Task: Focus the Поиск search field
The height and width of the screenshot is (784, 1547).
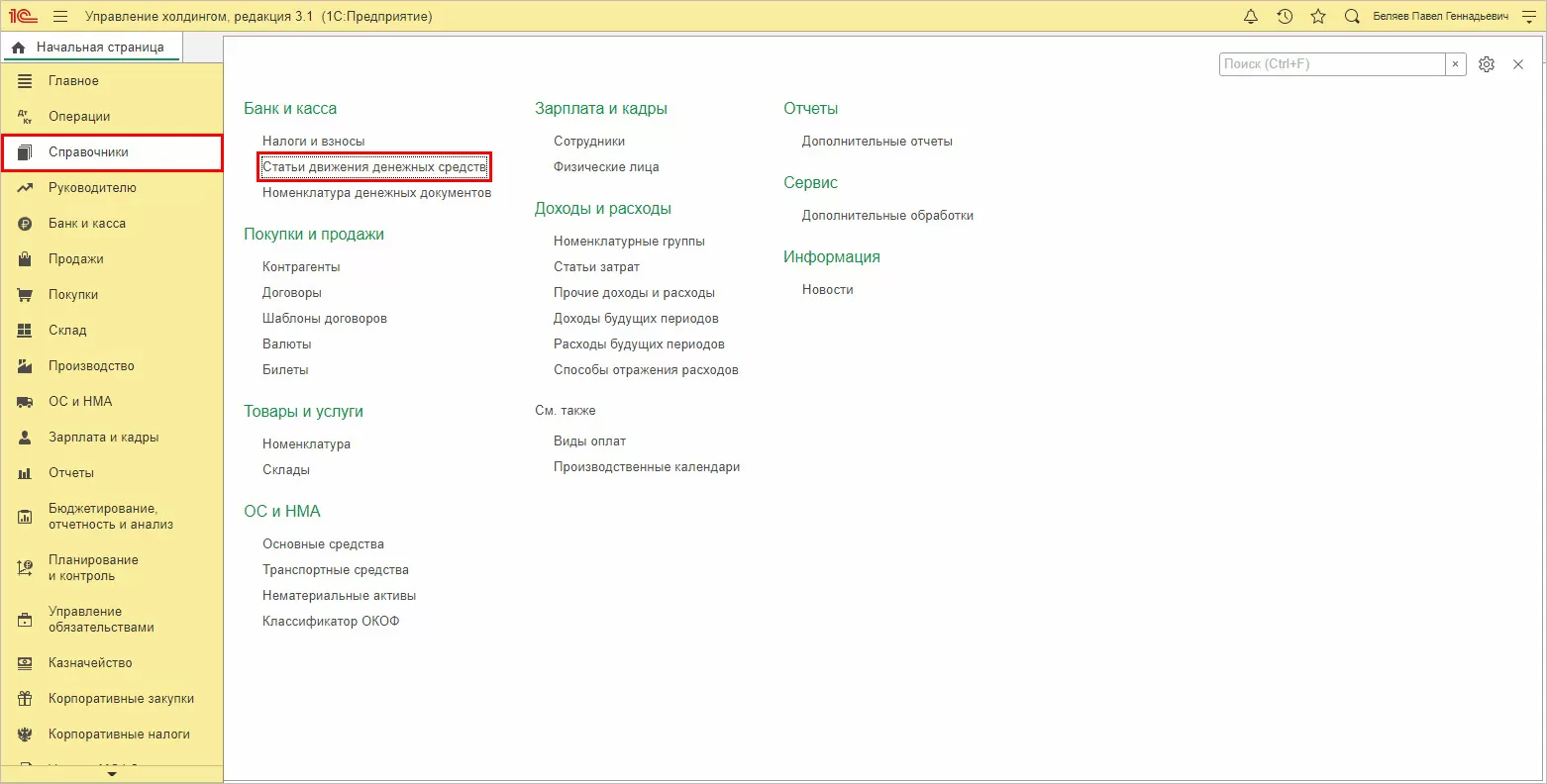Action: click(1332, 64)
